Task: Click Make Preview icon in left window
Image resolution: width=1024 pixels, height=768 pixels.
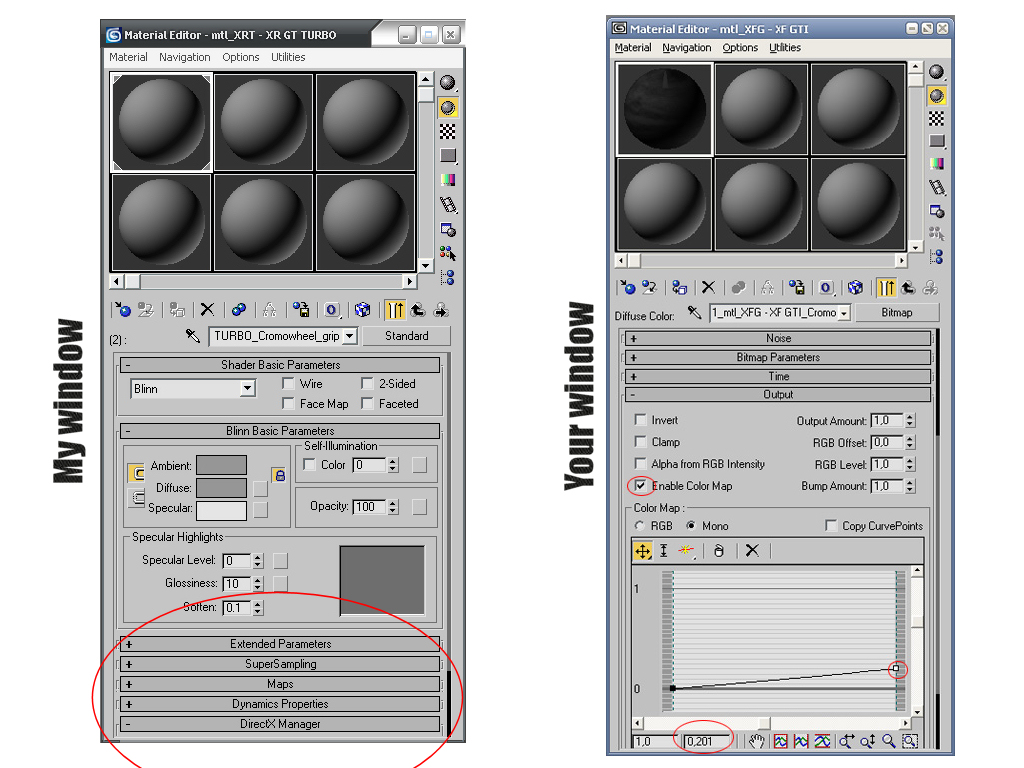Action: pos(447,204)
